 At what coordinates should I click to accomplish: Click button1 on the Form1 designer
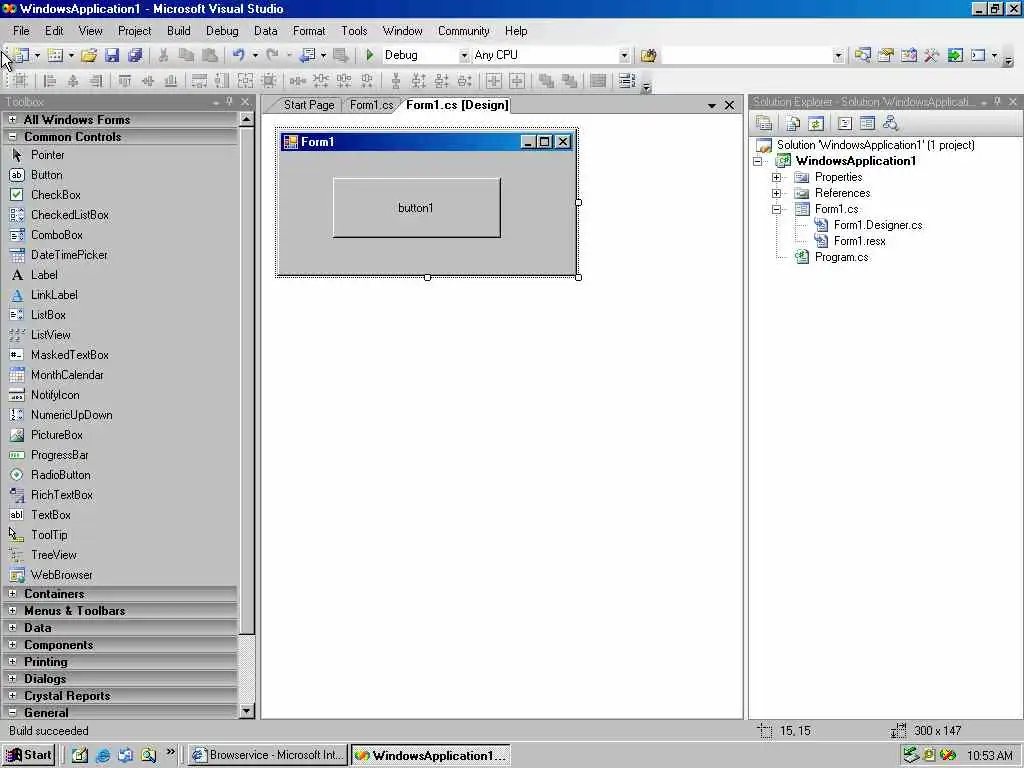pyautogui.click(x=417, y=208)
